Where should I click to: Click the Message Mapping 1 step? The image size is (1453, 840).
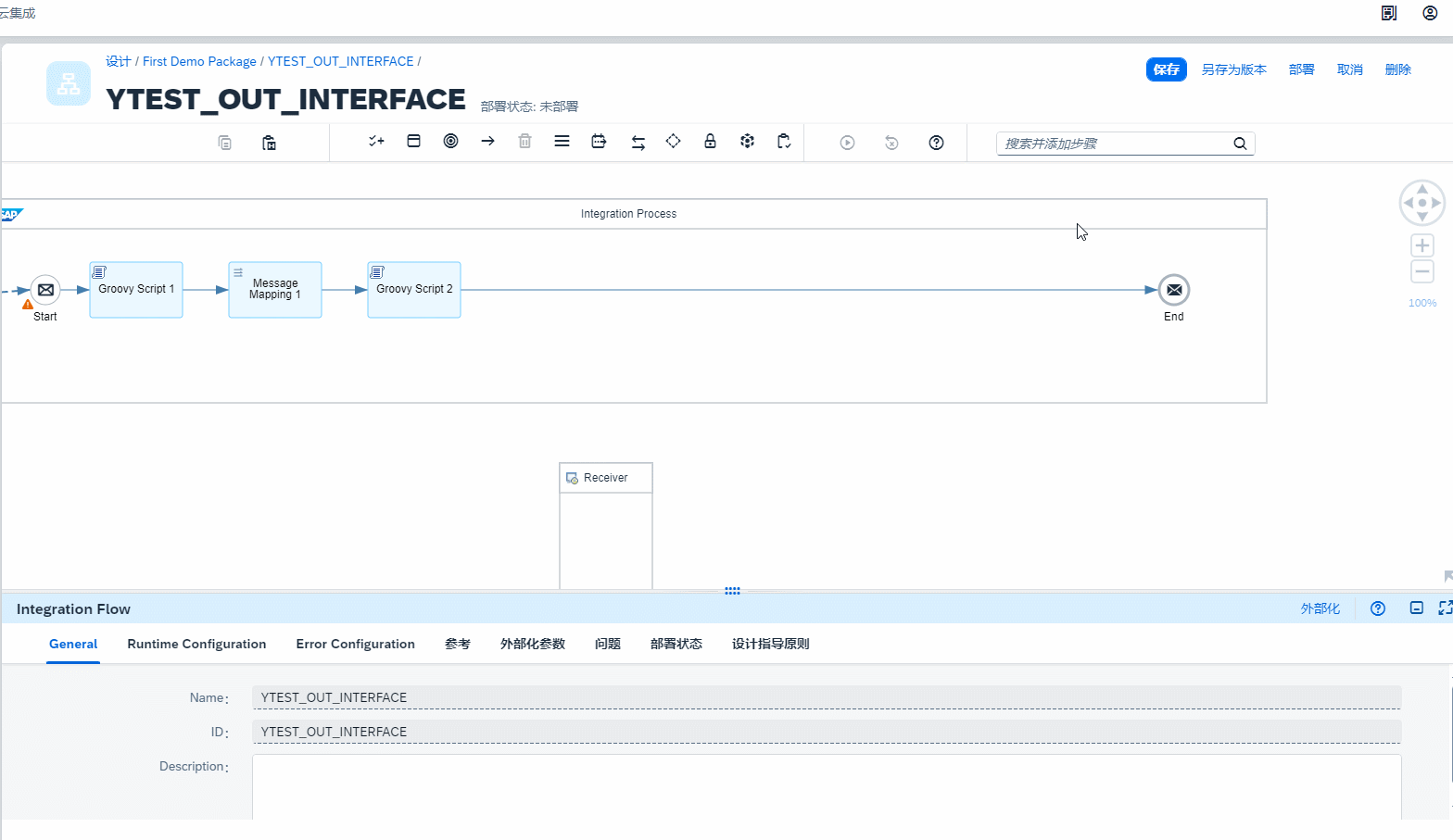(x=275, y=290)
